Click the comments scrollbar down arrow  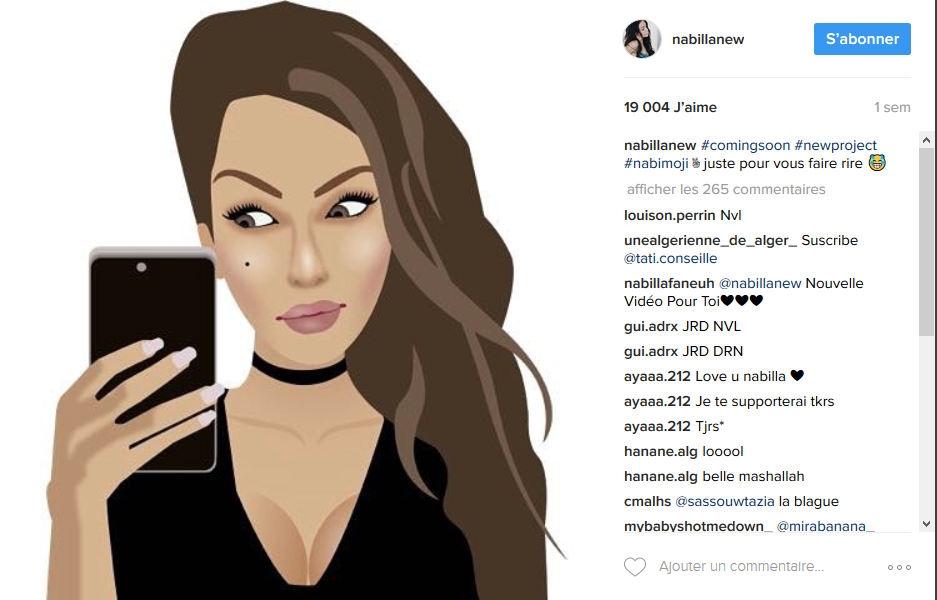click(x=926, y=524)
